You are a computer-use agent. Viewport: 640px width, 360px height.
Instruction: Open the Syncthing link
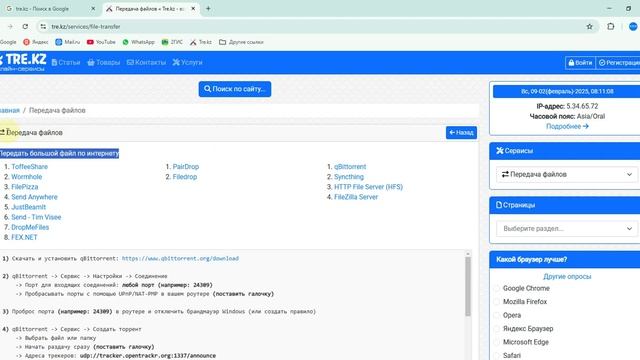click(349, 177)
